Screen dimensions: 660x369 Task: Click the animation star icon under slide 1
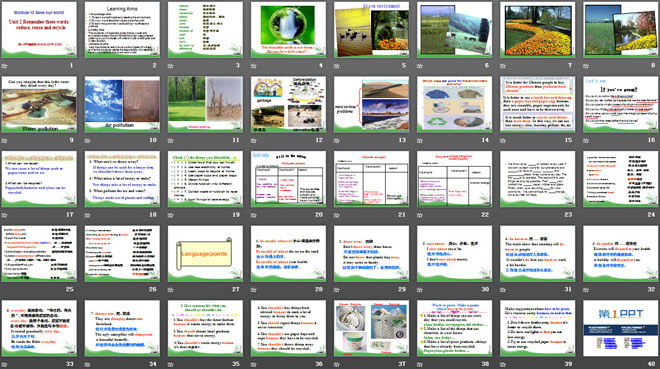pos(5,66)
